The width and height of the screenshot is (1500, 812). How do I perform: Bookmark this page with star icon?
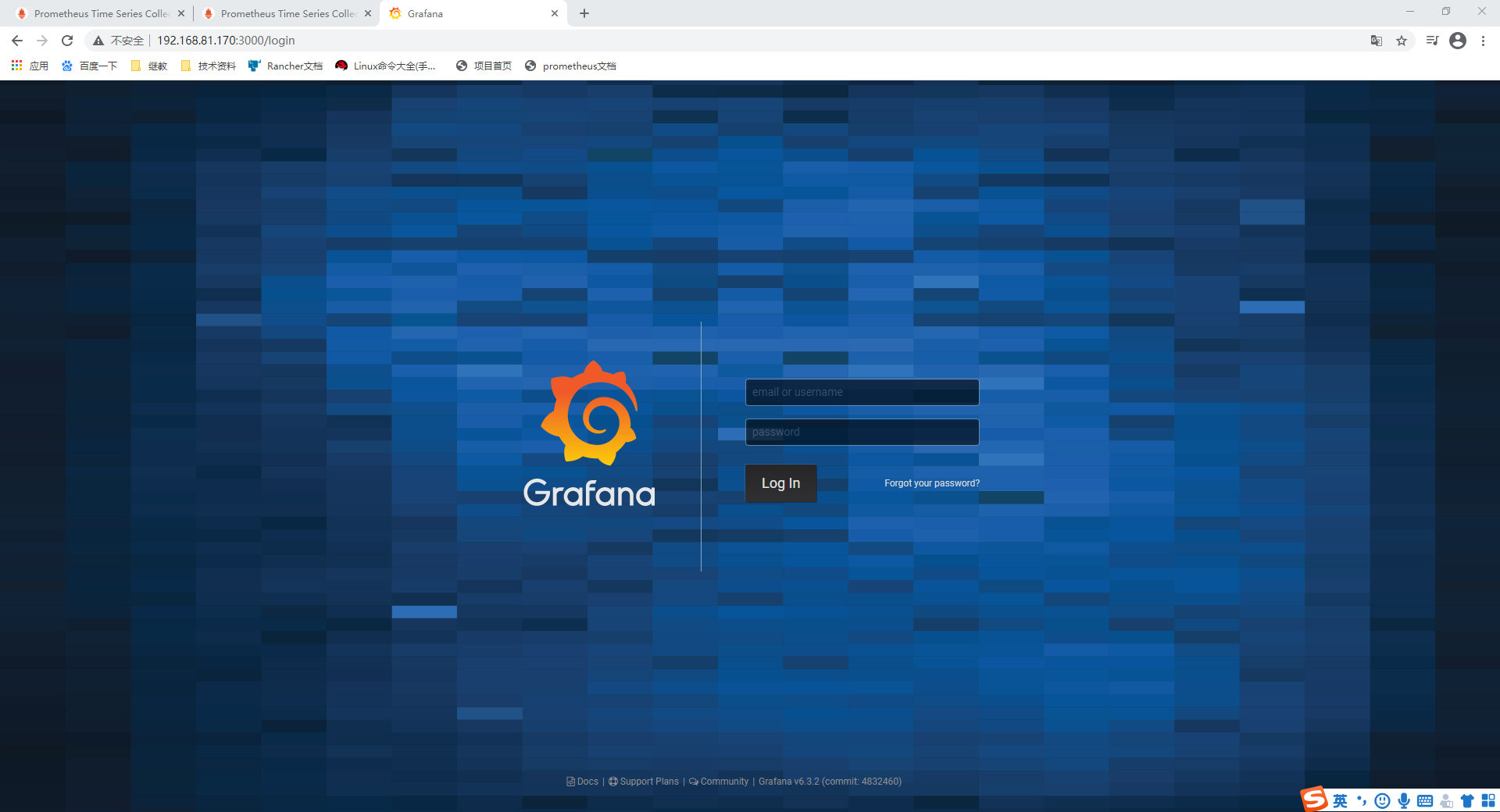pos(1402,41)
